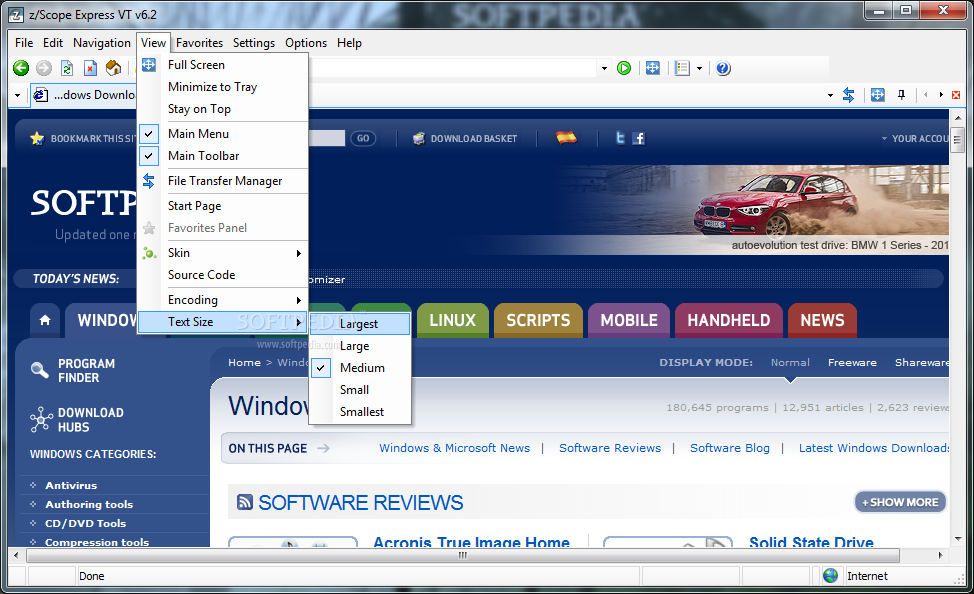
Task: Click the Twitter icon on the page
Action: click(x=620, y=138)
